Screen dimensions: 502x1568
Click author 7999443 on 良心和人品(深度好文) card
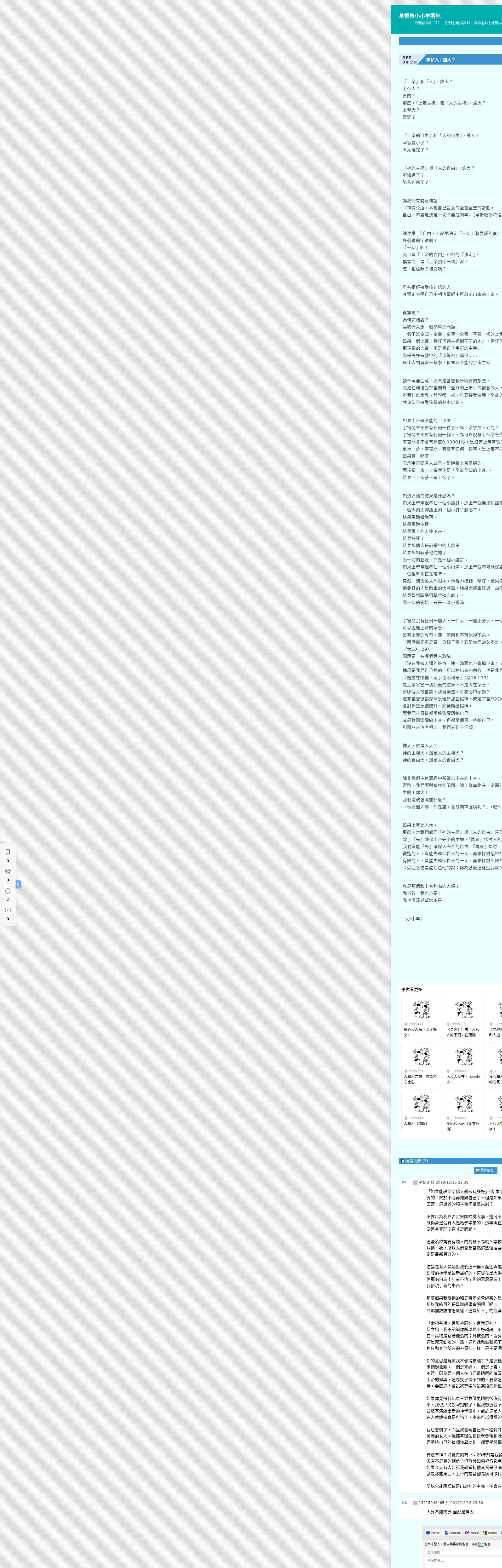click(x=416, y=1024)
